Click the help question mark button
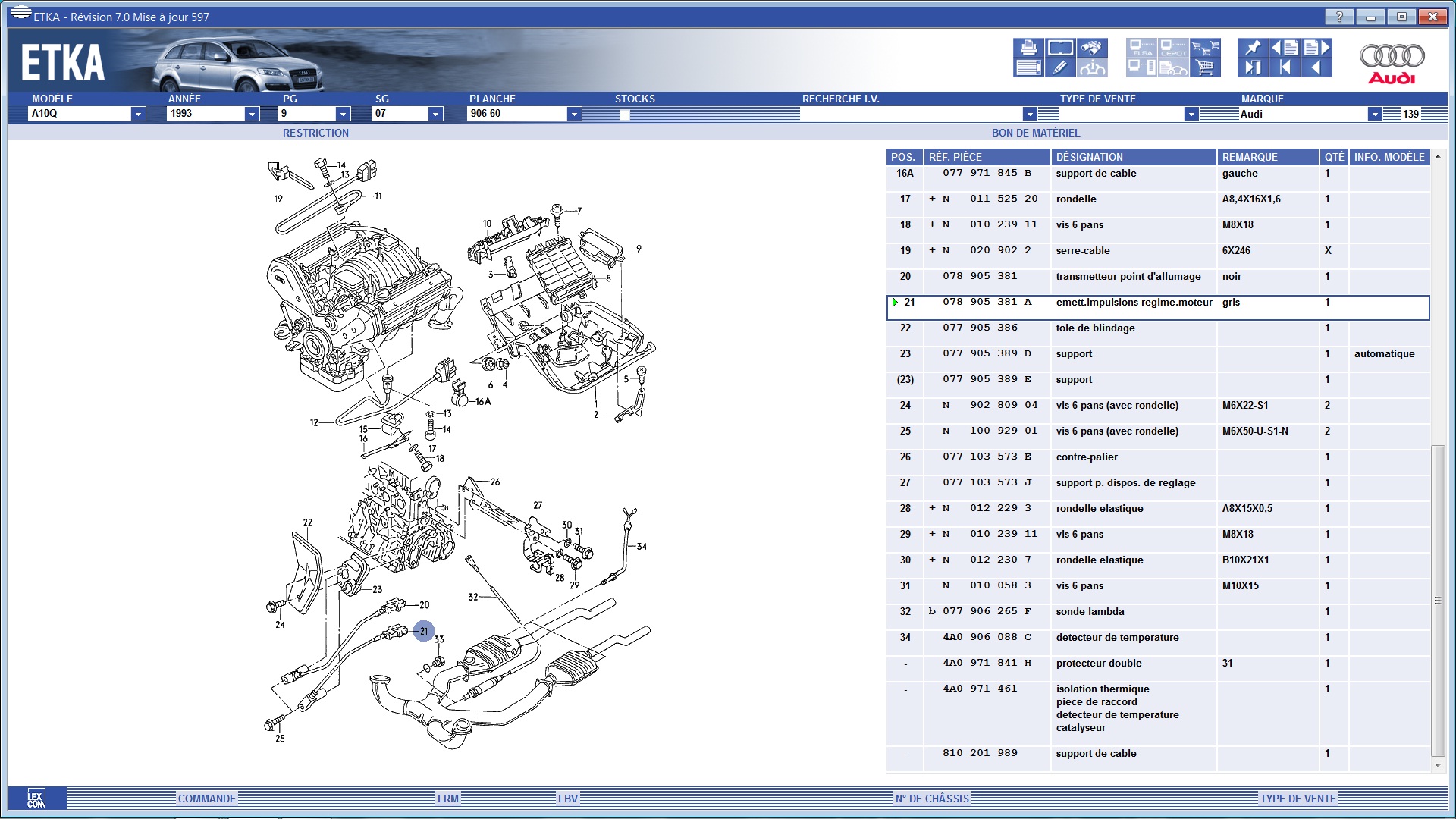The width and height of the screenshot is (1456, 819). click(x=1339, y=17)
